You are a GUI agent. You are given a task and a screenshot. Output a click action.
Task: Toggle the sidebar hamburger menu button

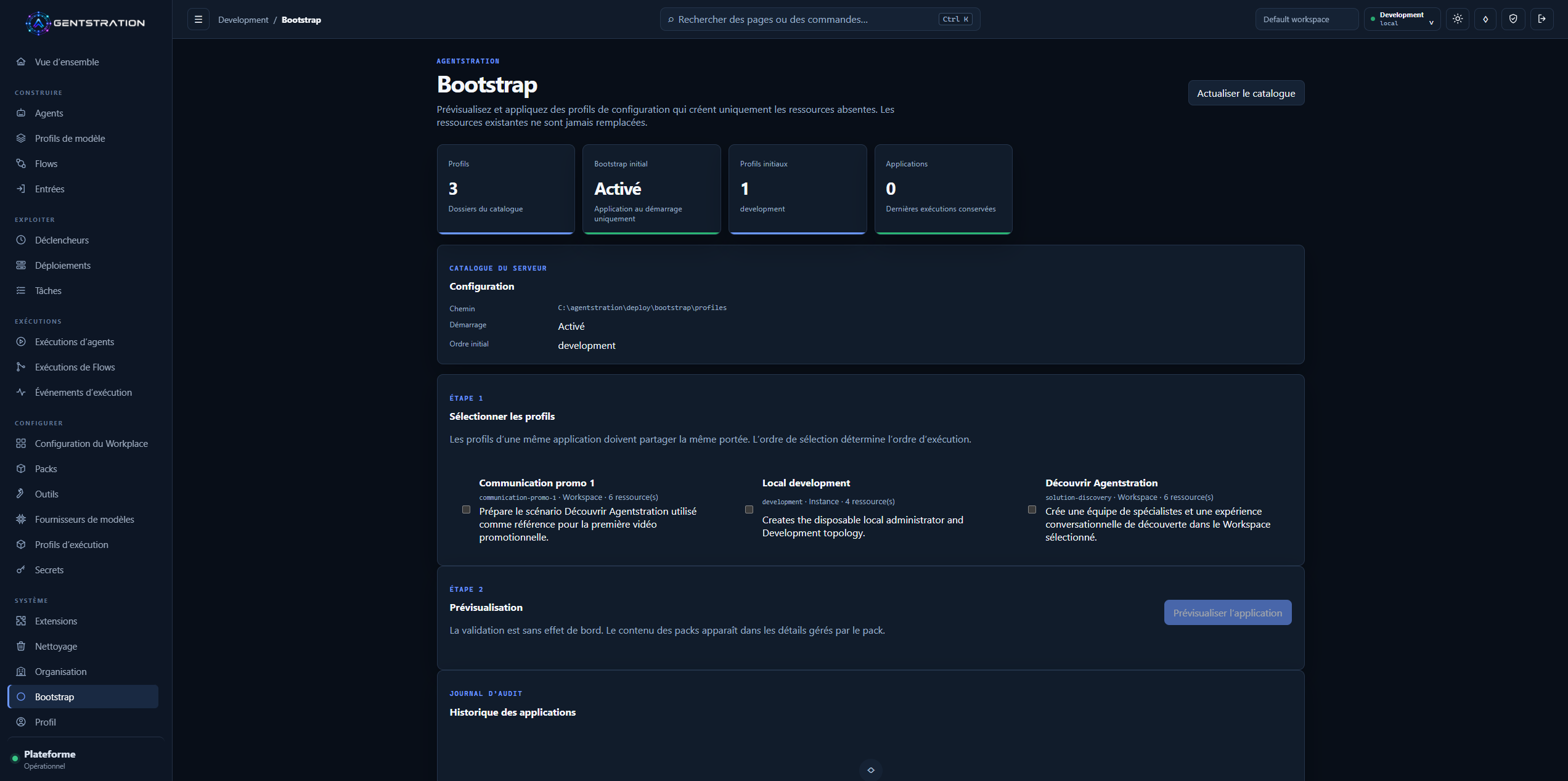[x=198, y=20]
